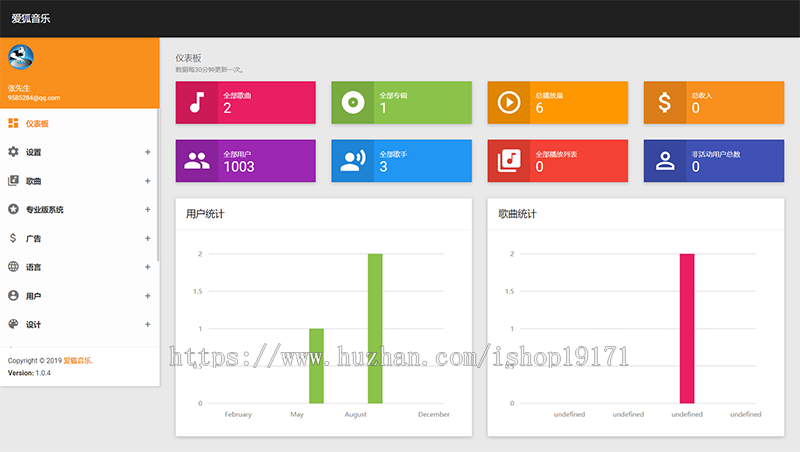Screen dimensions: 800x452
Task: Click the singer voice icon on 全部歌手 card
Action: (353, 161)
